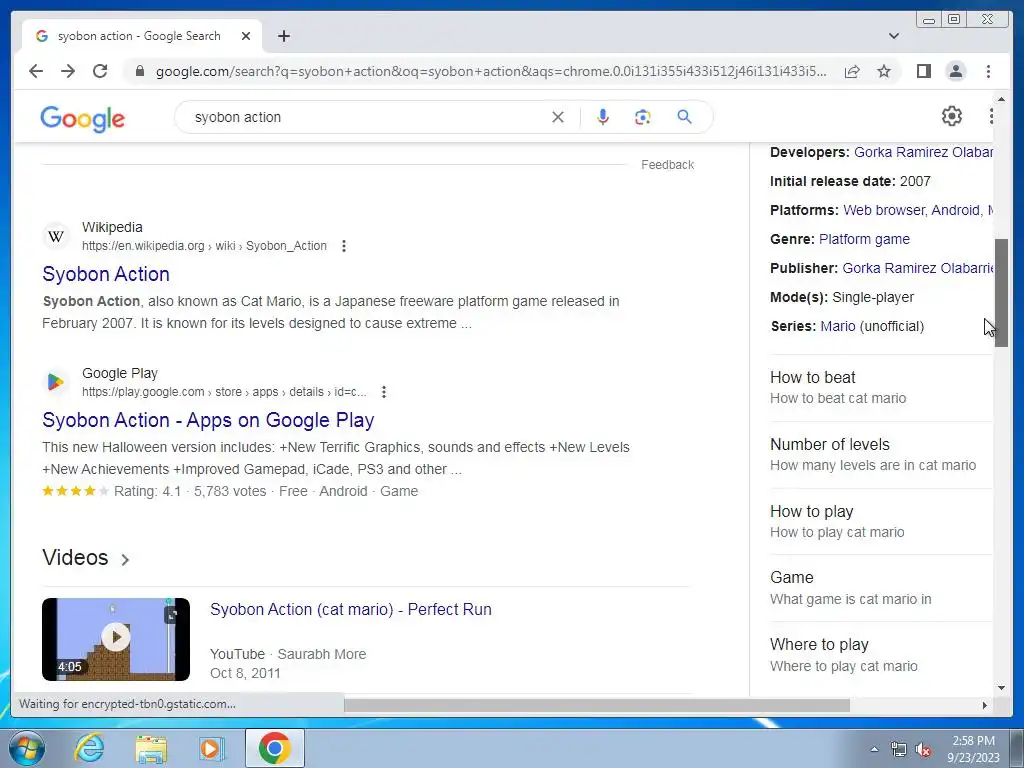Open the Chrome side panel
Image resolution: width=1024 pixels, height=768 pixels.
(923, 71)
